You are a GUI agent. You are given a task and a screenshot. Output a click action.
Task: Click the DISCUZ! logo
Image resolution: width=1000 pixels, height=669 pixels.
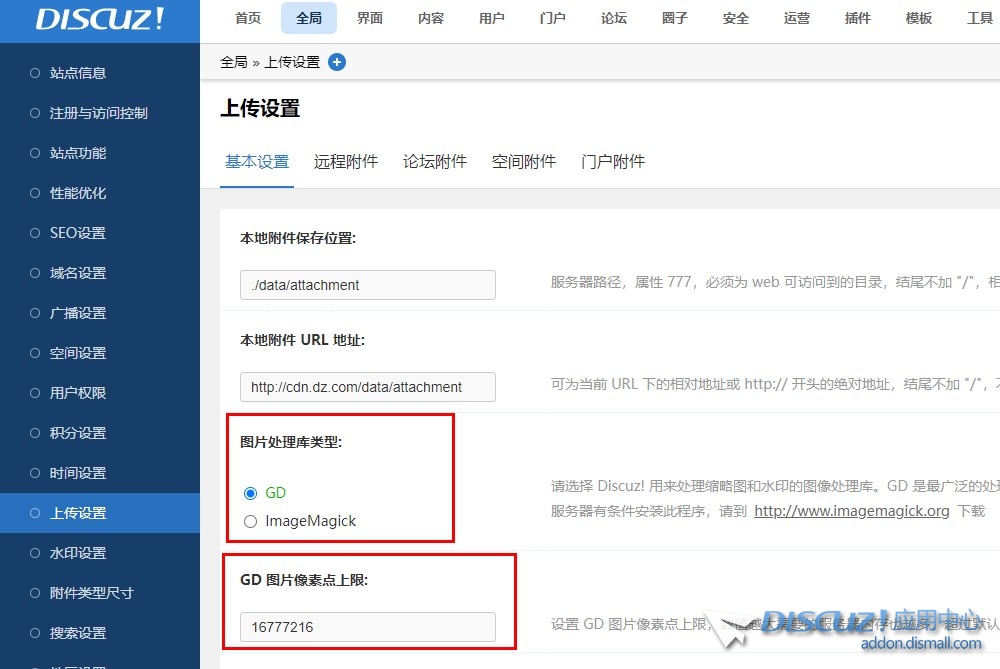[100, 19]
